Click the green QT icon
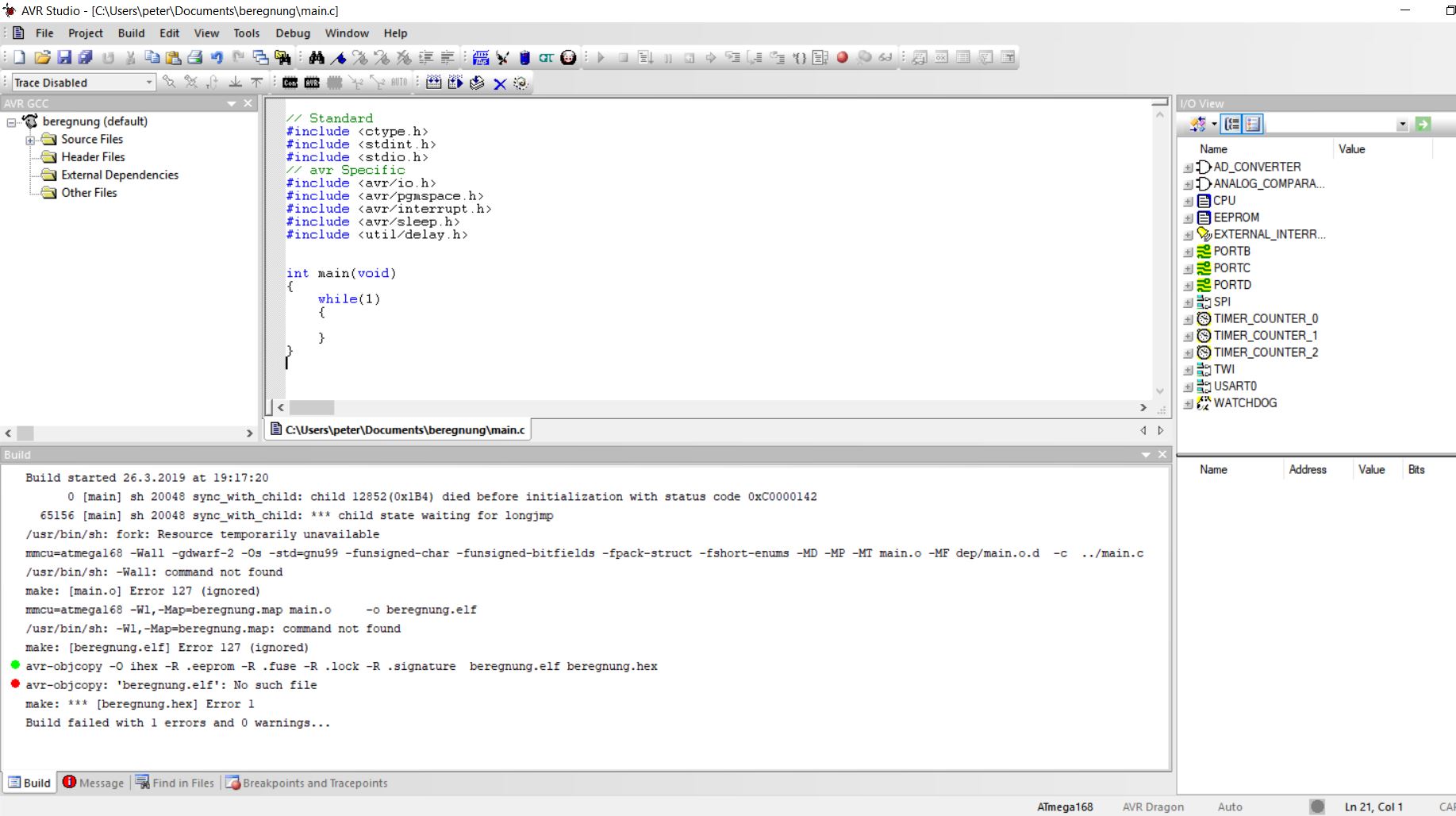1456x816 pixels. coord(546,57)
